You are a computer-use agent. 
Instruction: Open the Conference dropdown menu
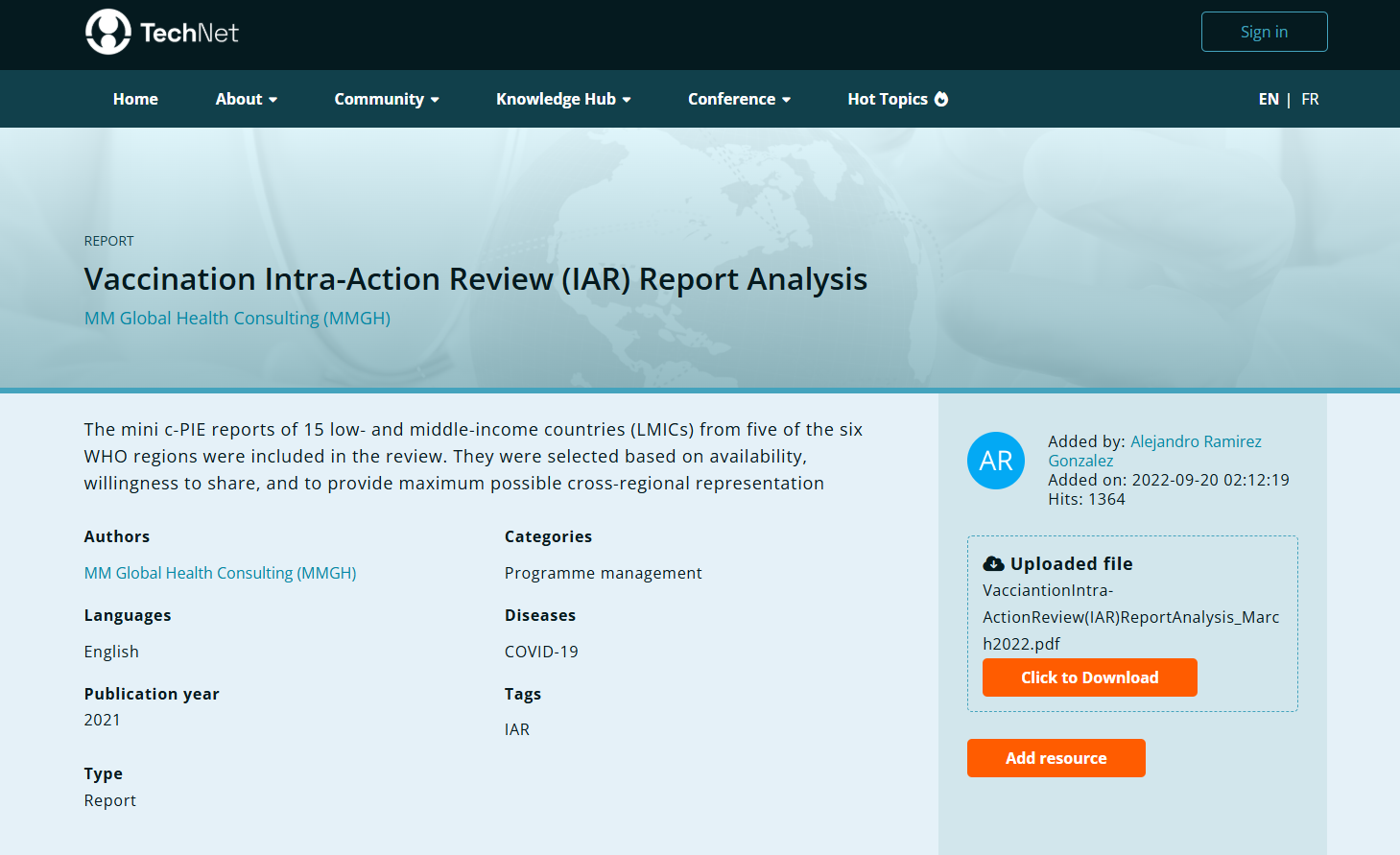[x=739, y=99]
